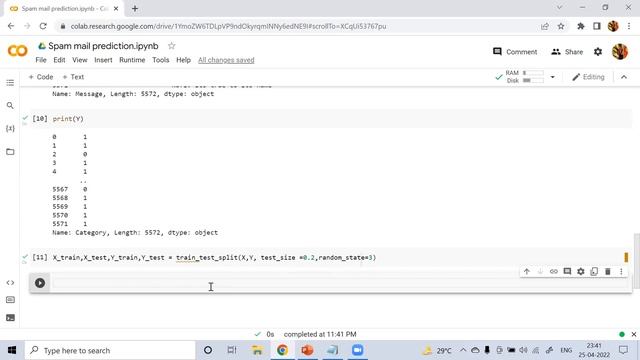This screenshot has height=360, width=640.
Task: Open Chrome three-dot menu
Action: 629,26
